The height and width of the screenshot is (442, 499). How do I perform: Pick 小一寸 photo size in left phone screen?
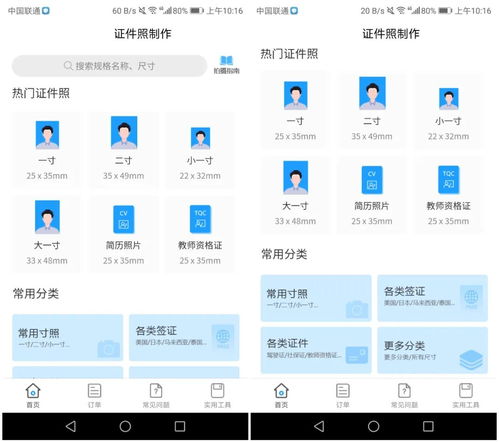point(200,150)
